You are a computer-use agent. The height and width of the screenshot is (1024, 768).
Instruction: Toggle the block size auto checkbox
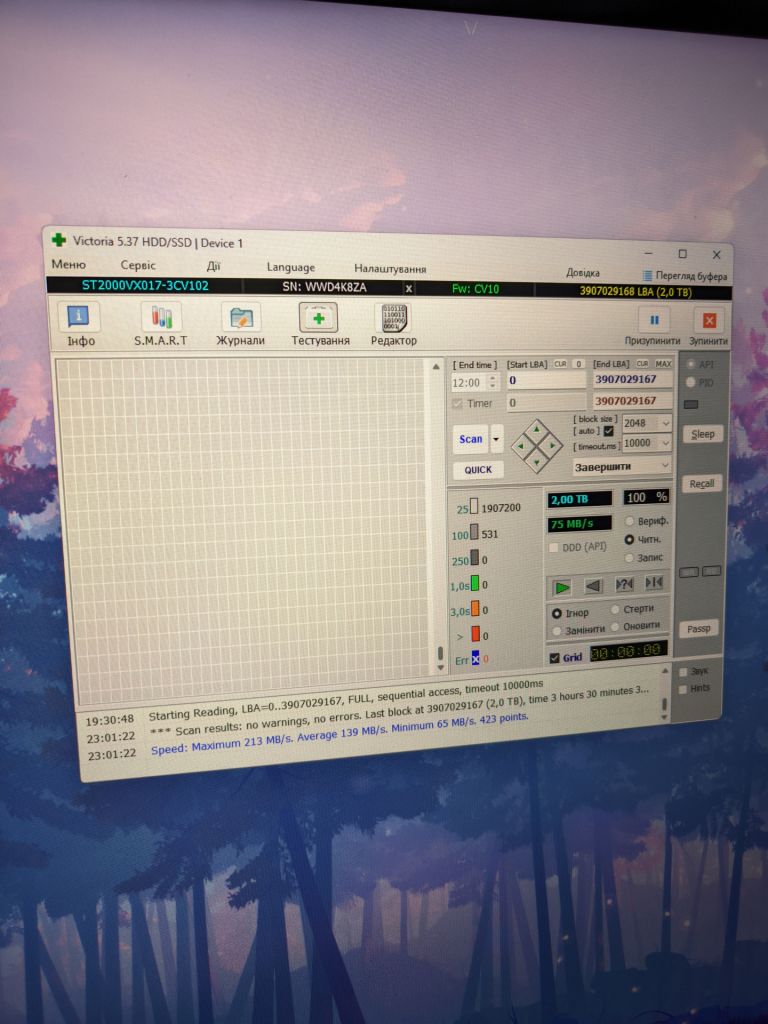(x=609, y=431)
